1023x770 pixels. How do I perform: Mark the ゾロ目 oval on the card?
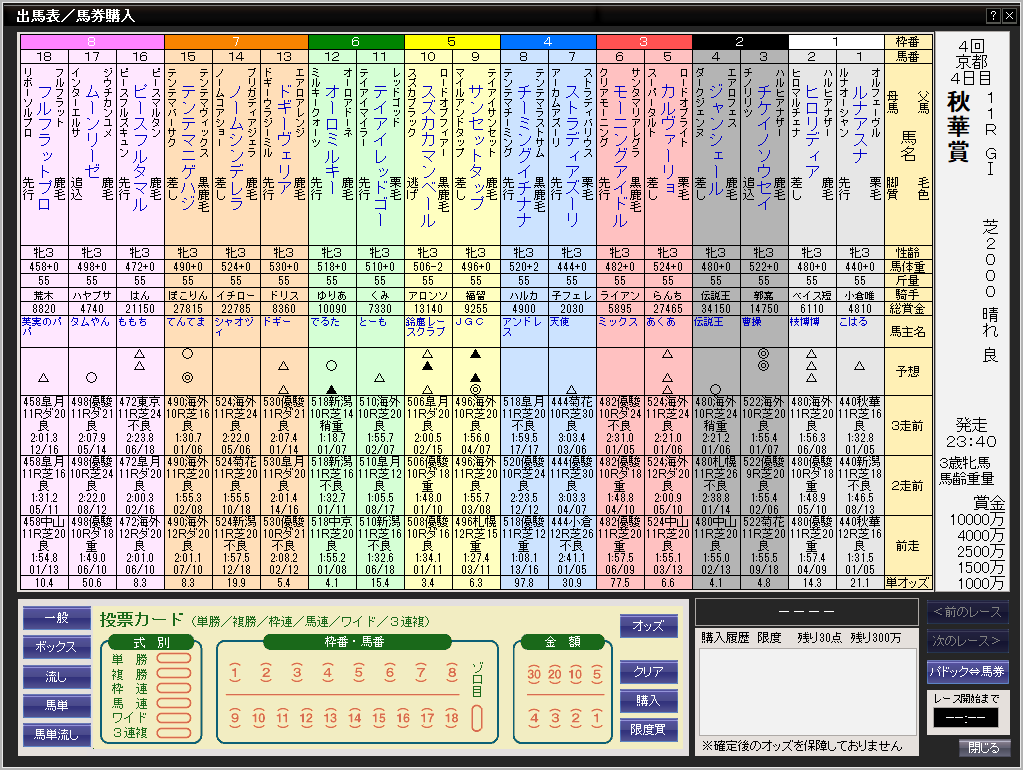(x=477, y=718)
